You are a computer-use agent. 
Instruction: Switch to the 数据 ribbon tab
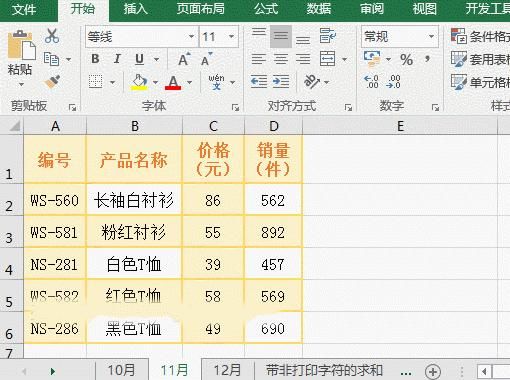point(319,9)
